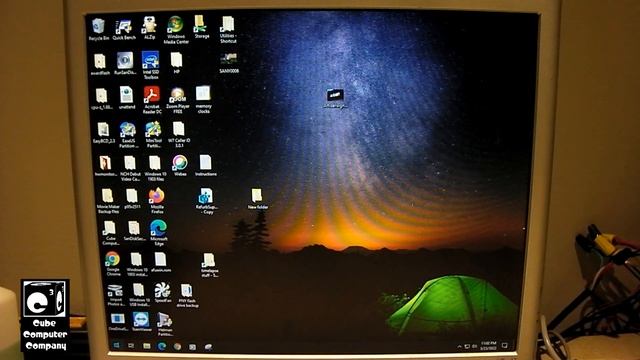640x360 pixels.
Task: Launch Mozilla Firefox
Action: point(157,200)
